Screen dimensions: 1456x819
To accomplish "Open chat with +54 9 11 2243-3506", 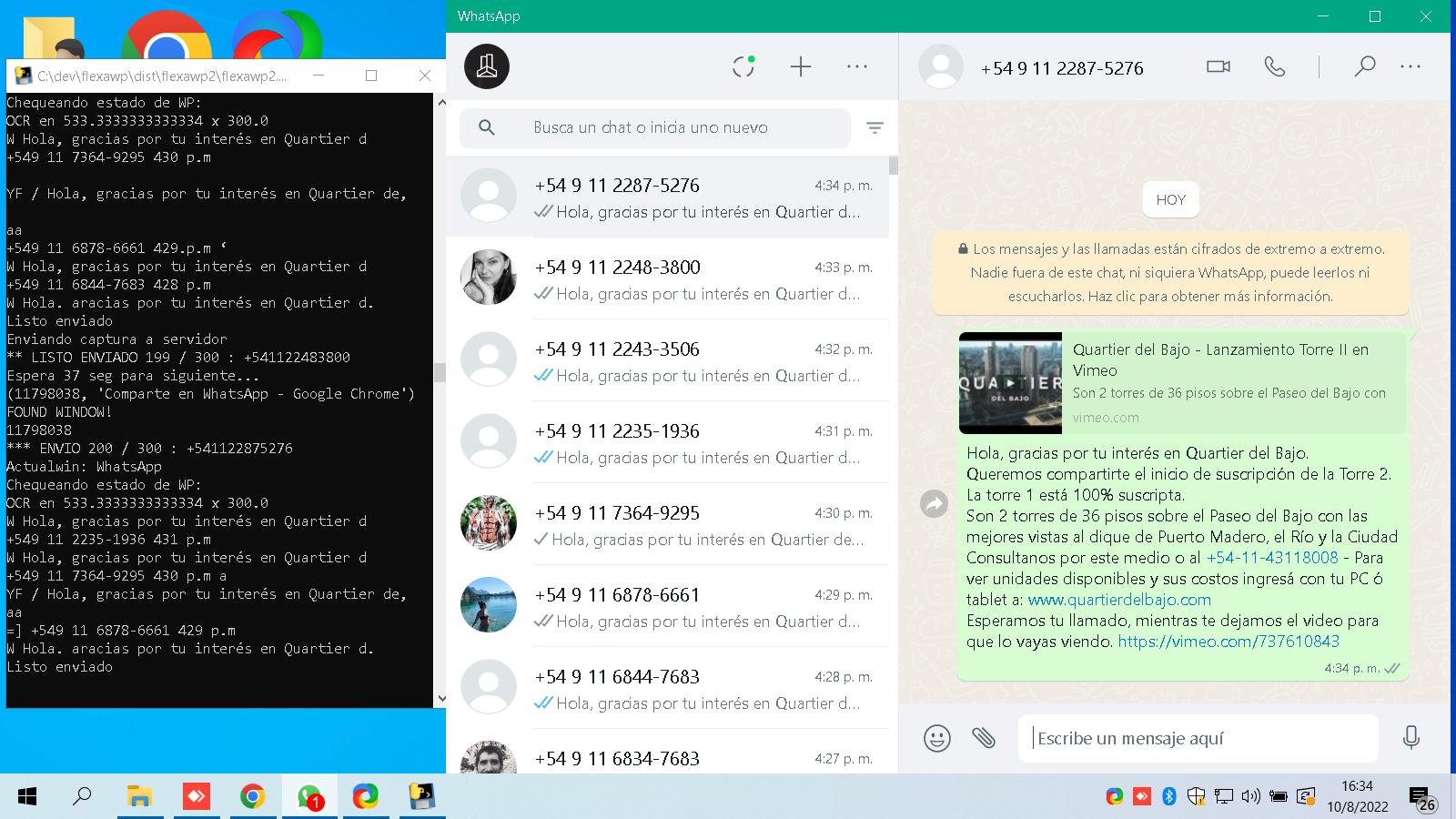I will pyautogui.click(x=667, y=361).
